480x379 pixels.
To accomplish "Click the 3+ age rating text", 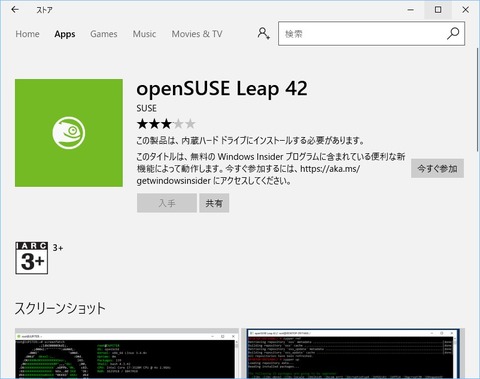I will (58, 248).
